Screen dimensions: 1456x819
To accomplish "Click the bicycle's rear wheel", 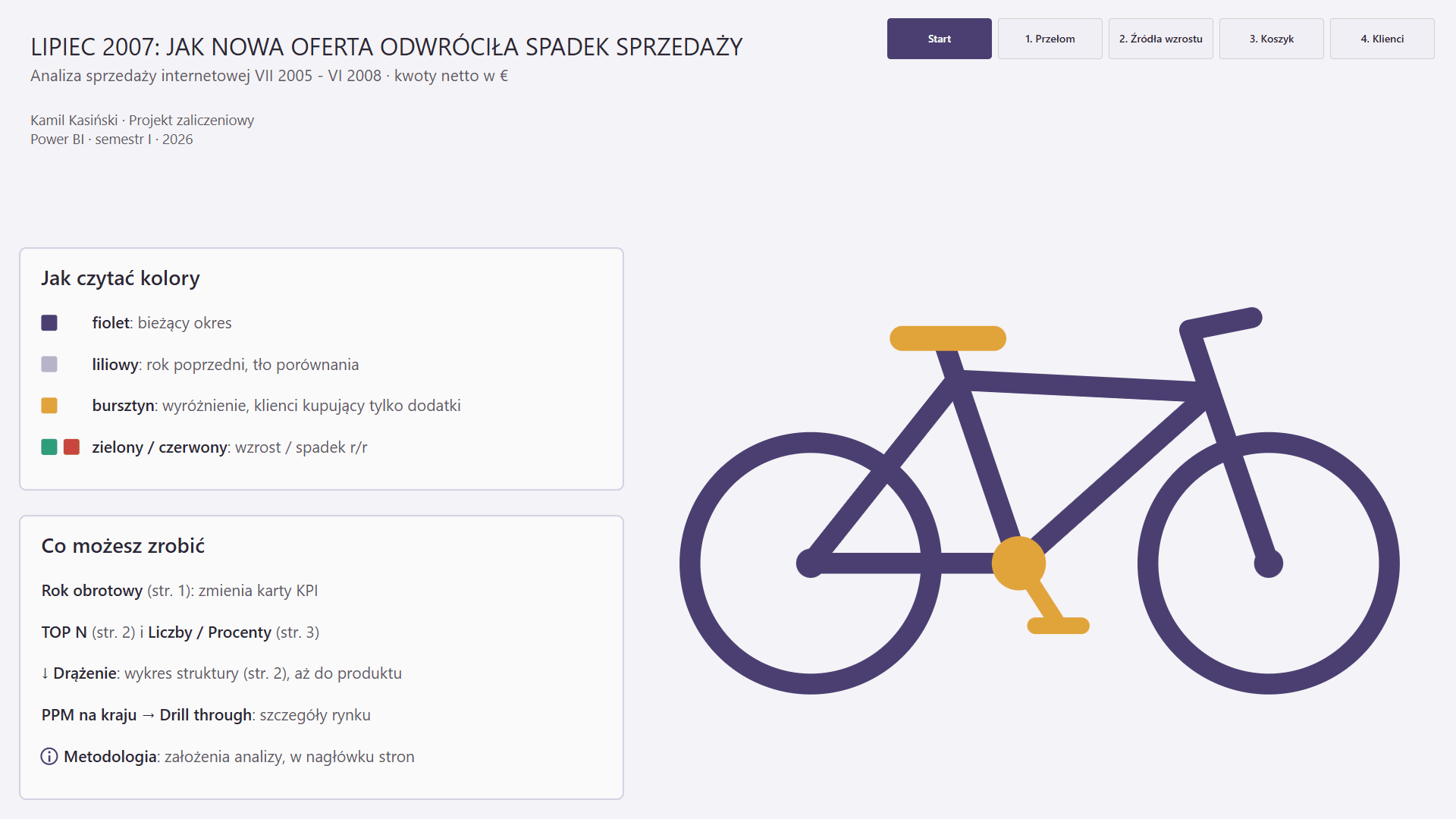I will point(811,563).
